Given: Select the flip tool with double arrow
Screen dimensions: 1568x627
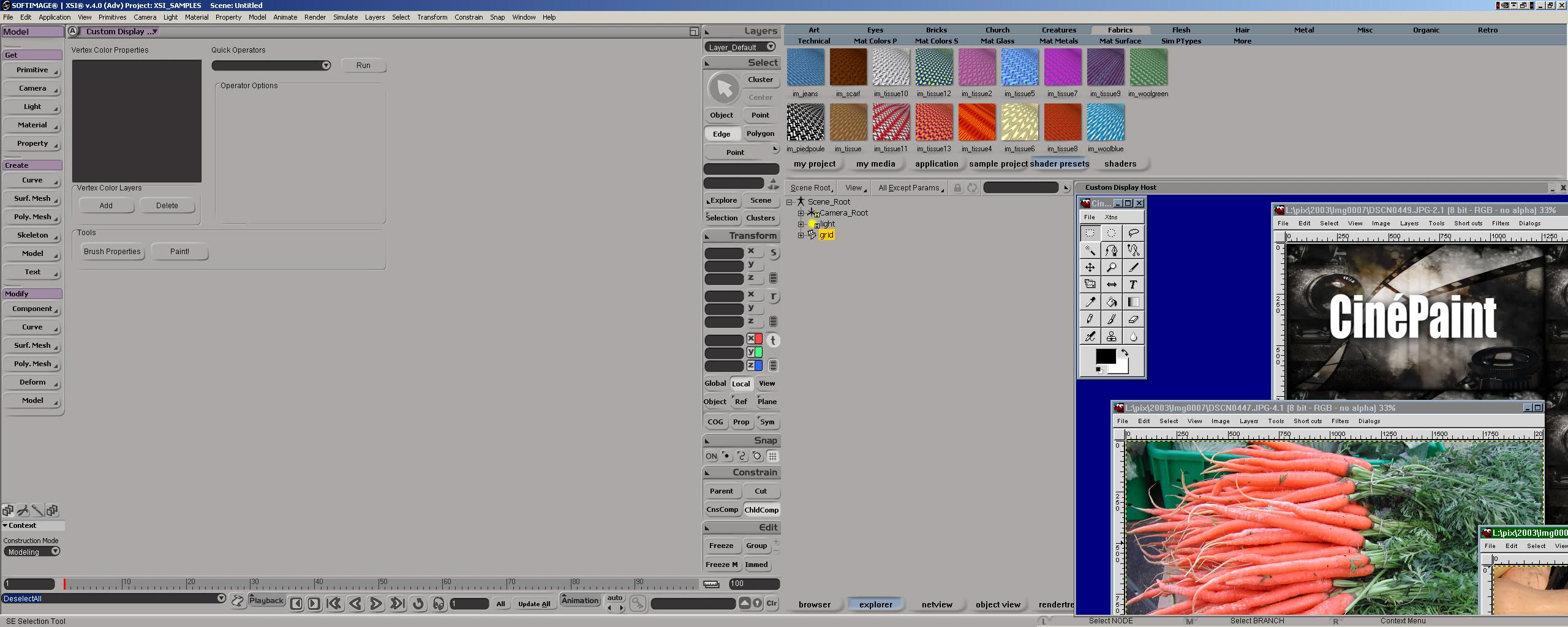Looking at the screenshot, I should pos(1111,284).
